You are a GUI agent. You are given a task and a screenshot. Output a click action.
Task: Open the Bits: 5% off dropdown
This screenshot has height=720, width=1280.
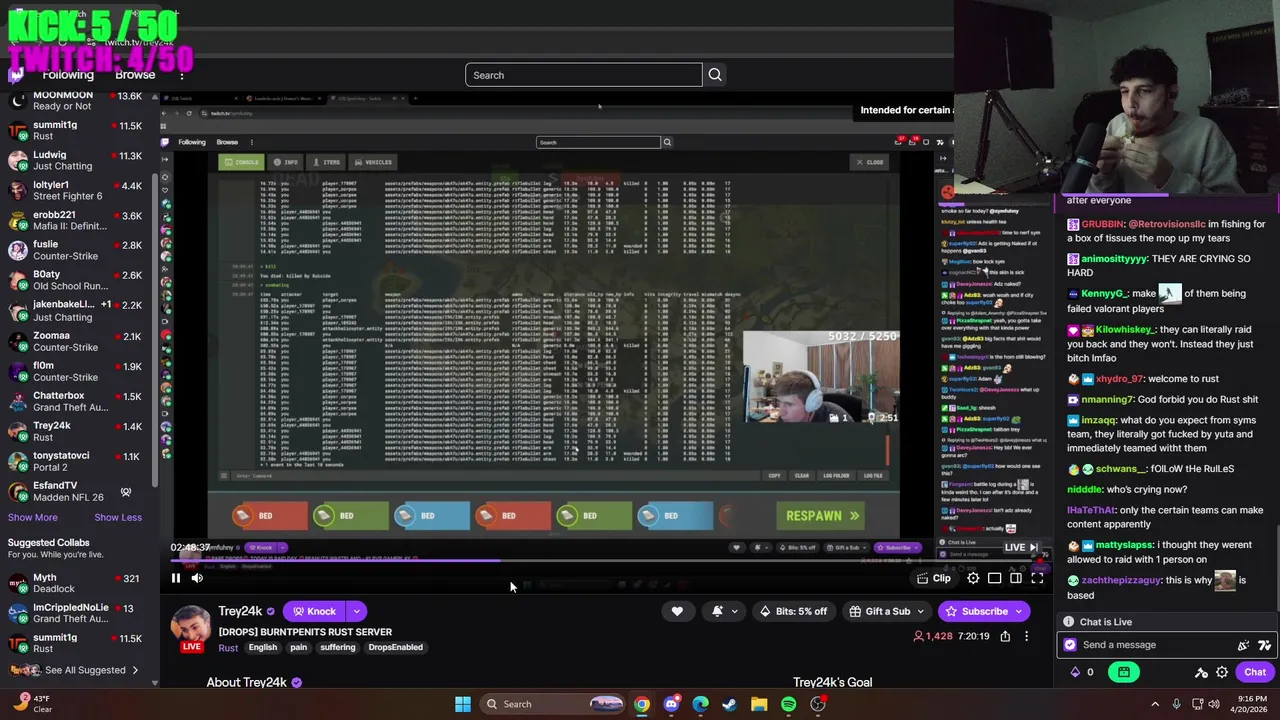click(794, 611)
